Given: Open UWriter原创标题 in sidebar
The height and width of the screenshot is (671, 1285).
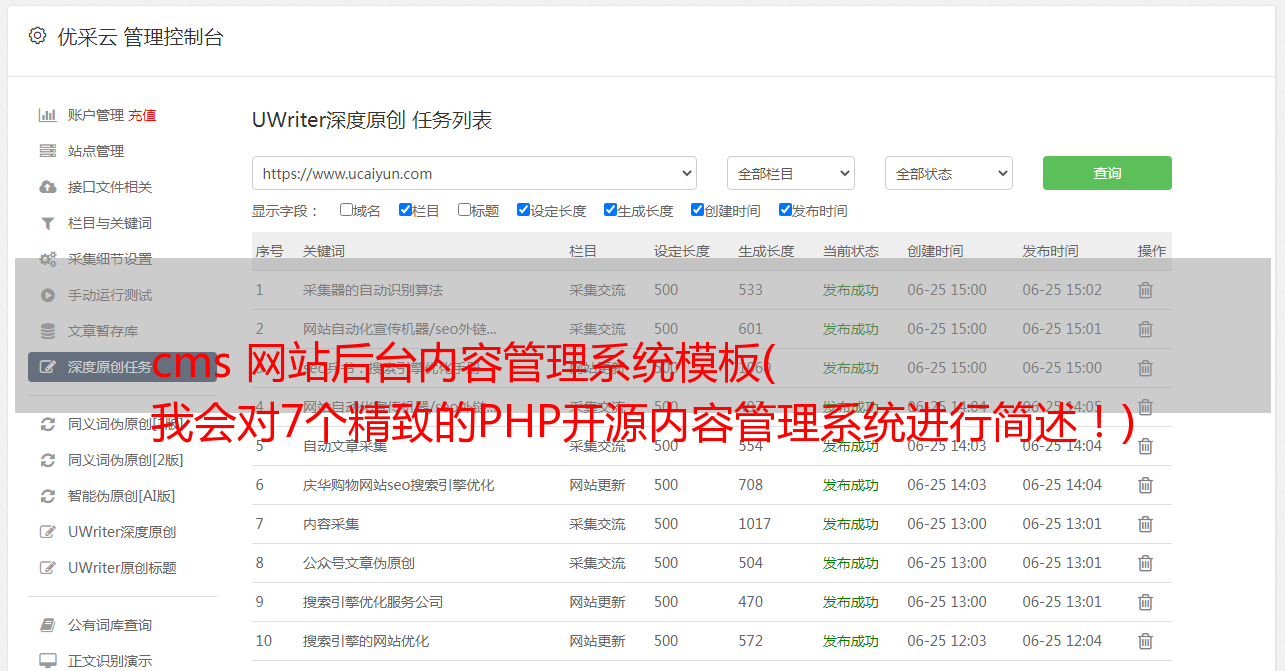Looking at the screenshot, I should coord(122,568).
